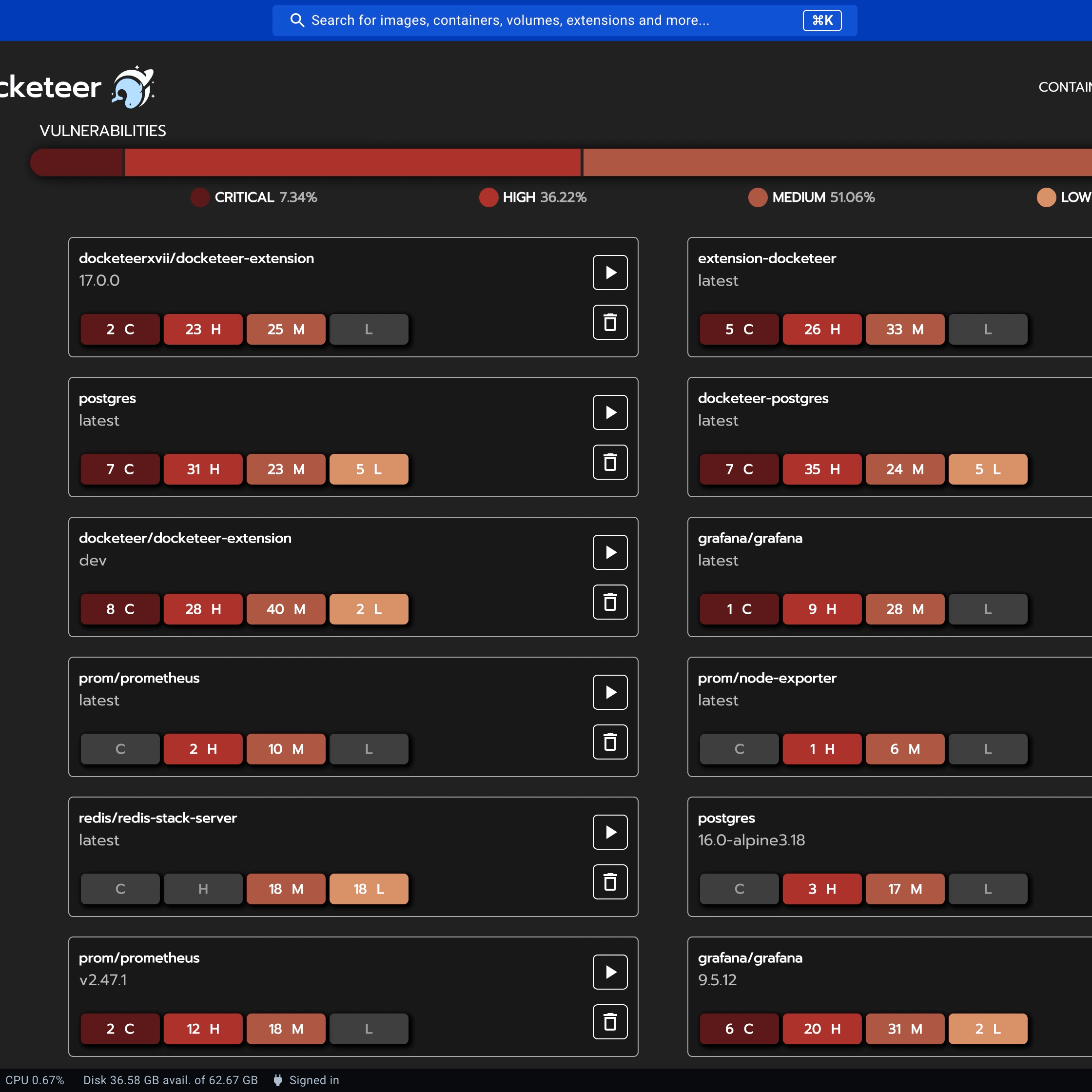
Task: Show 10 M mediums for prom/prometheus latest
Action: tap(286, 749)
